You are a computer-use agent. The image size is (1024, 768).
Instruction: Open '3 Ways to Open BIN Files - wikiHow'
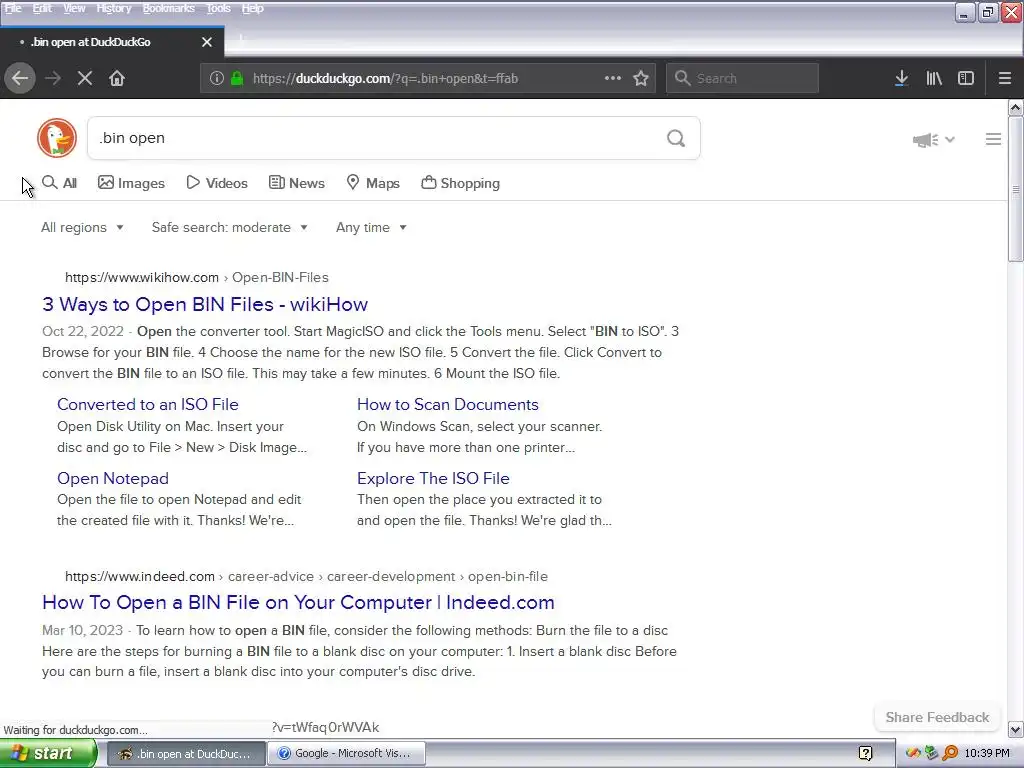(205, 304)
